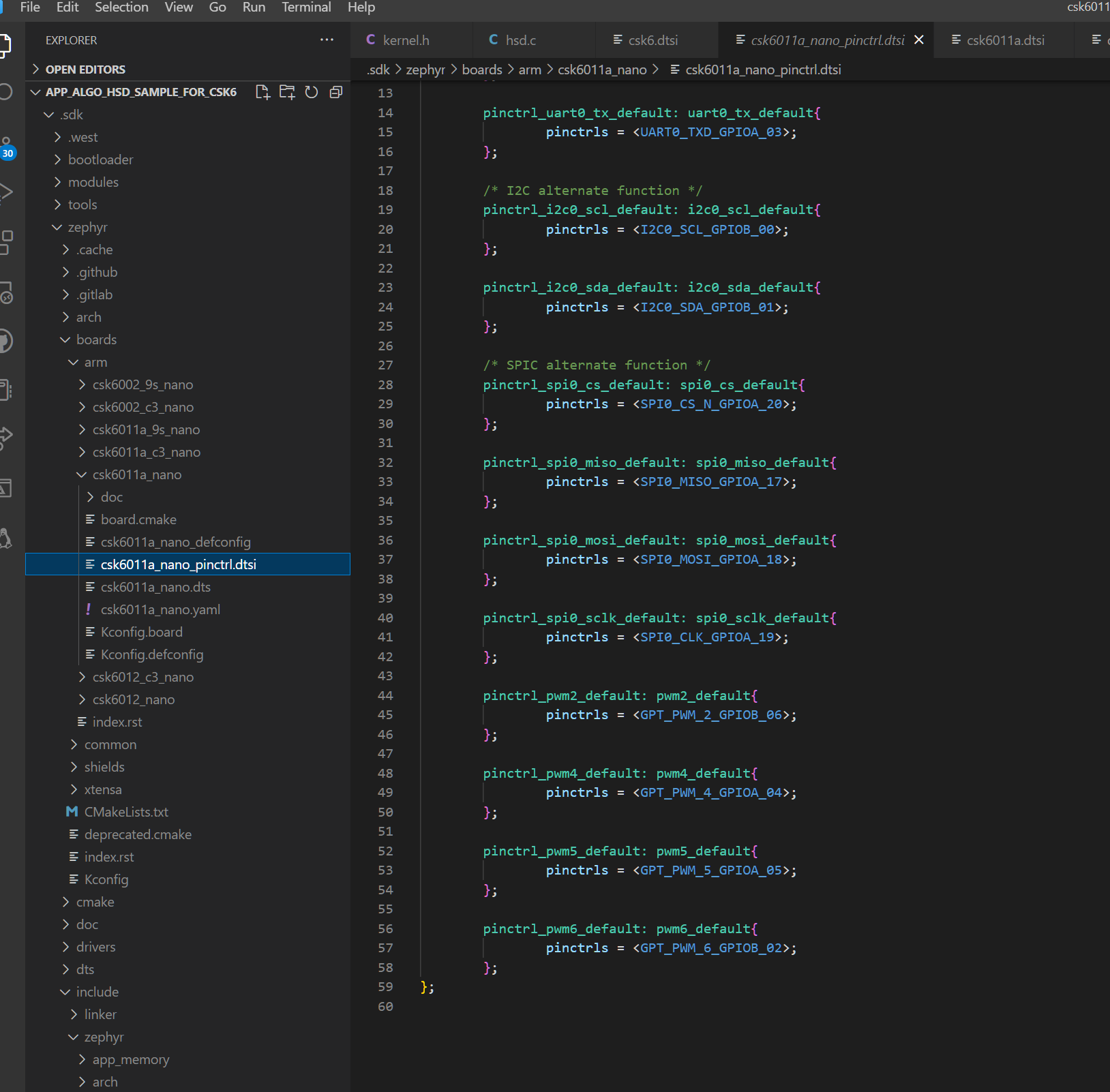
Task: Open explorer views and more actions menu
Action: tap(327, 40)
